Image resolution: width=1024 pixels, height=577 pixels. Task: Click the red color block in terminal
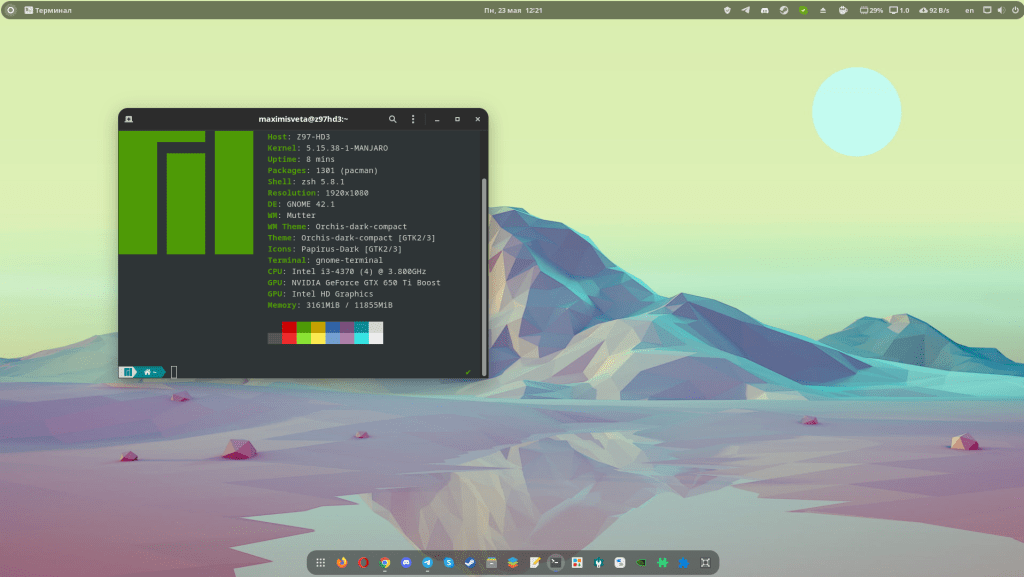tap(289, 327)
